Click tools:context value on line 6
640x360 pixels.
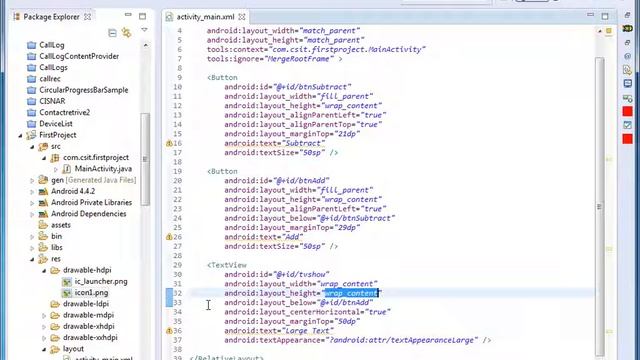(x=347, y=49)
